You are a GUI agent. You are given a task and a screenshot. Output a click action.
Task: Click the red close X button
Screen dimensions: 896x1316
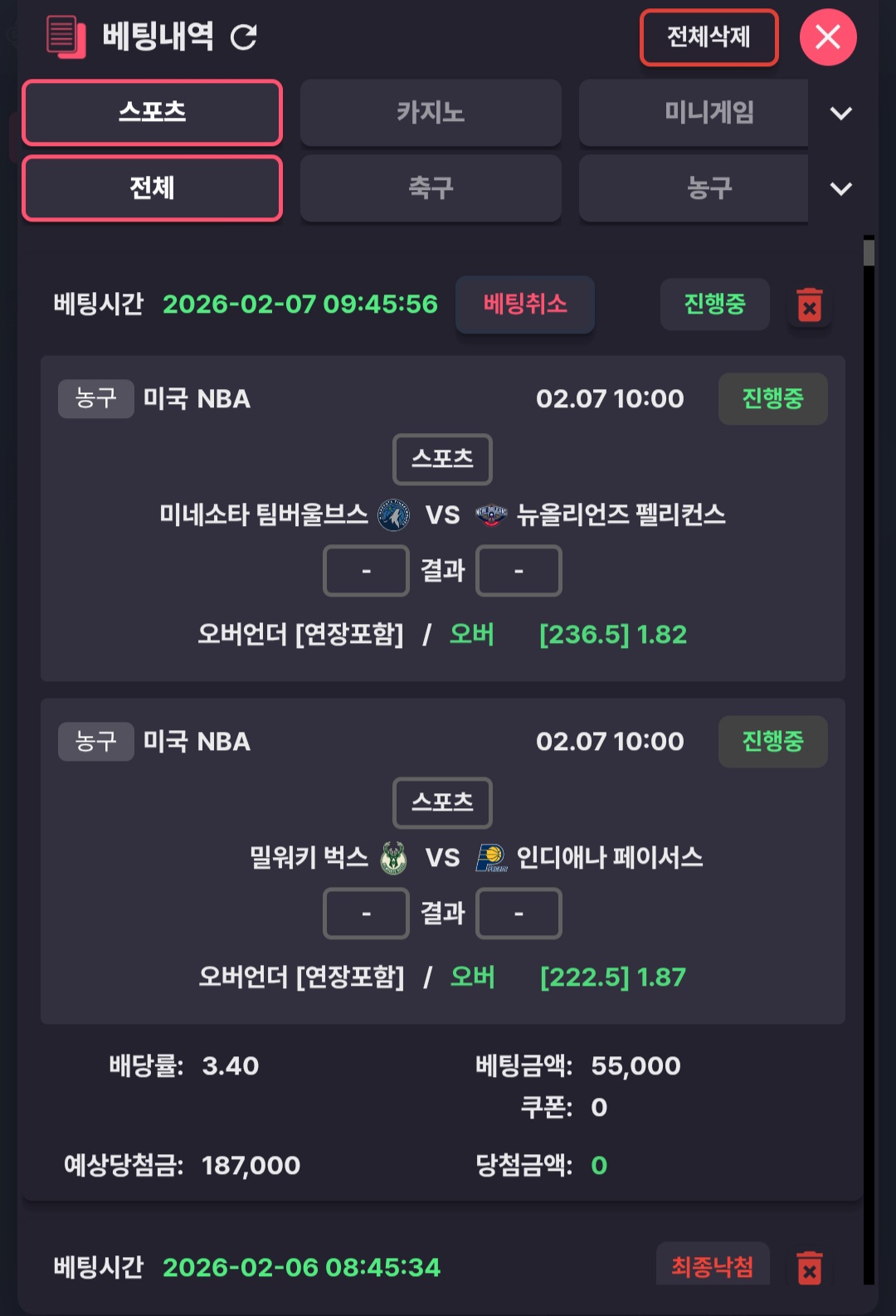(x=827, y=37)
